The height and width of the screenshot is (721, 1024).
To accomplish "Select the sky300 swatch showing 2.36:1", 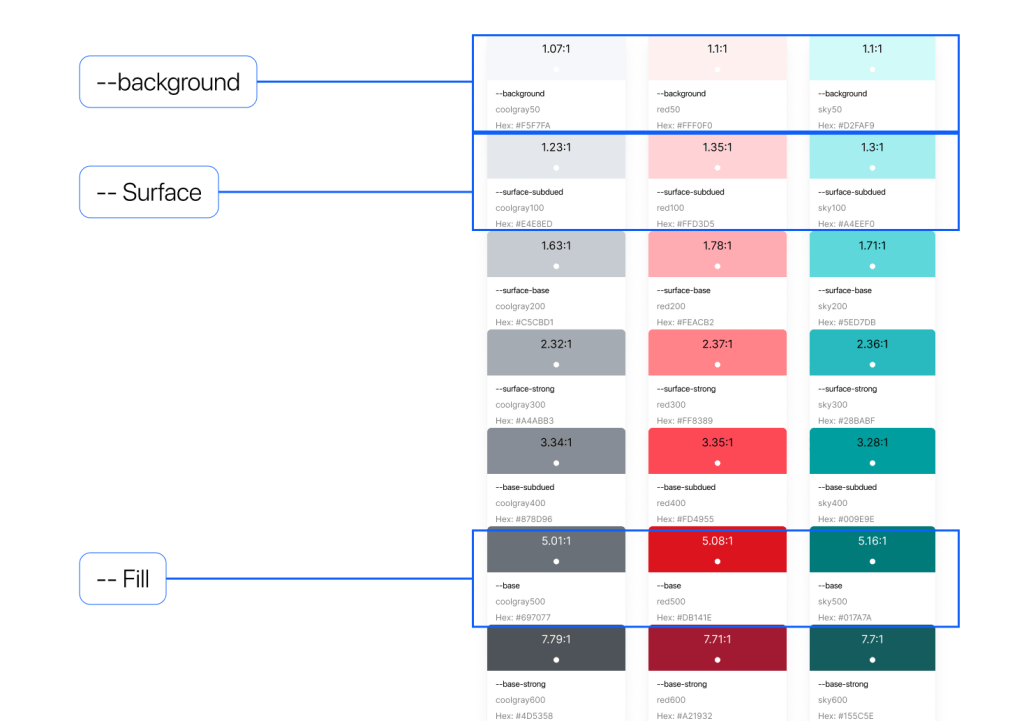I will [872, 353].
